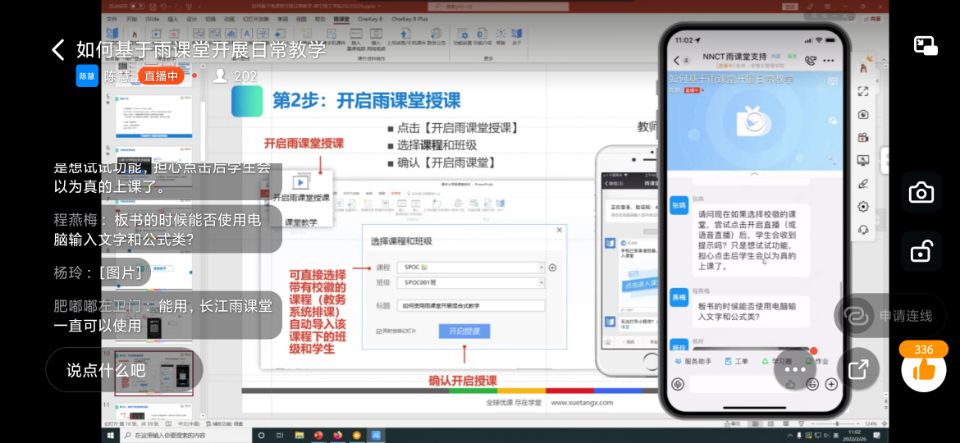Click the 标题 text field in dialog

tap(471, 306)
